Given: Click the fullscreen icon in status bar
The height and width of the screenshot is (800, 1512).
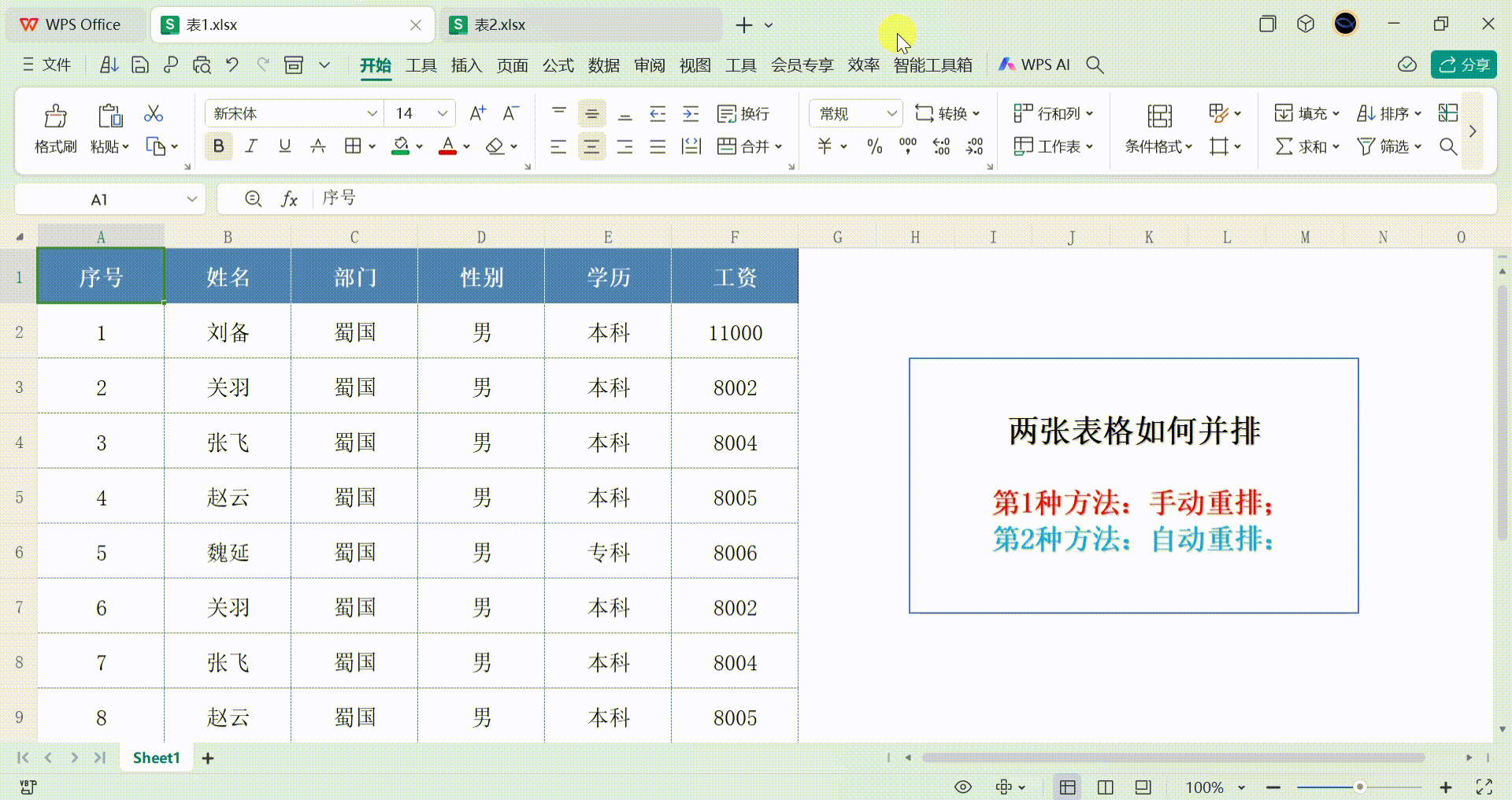Looking at the screenshot, I should tap(1484, 787).
